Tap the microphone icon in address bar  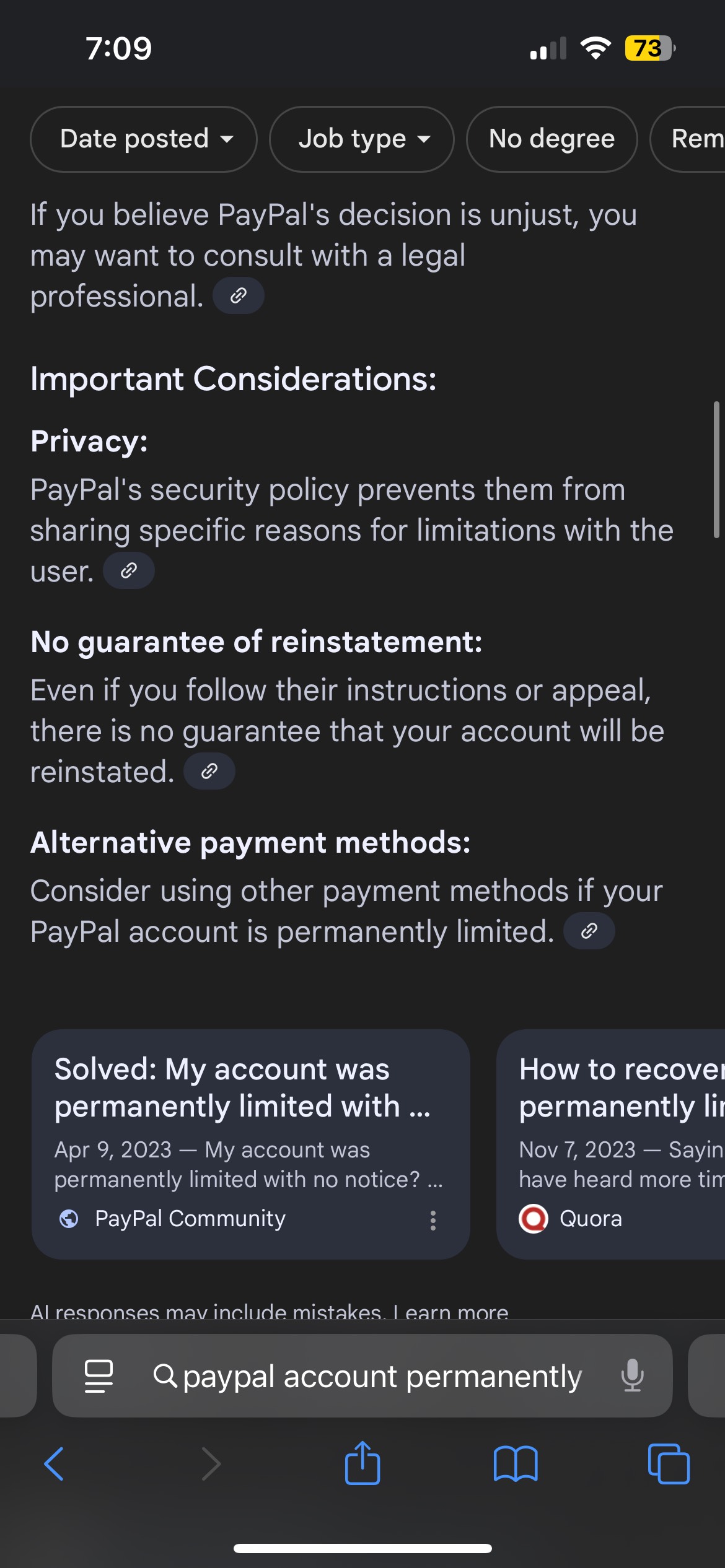click(632, 1375)
